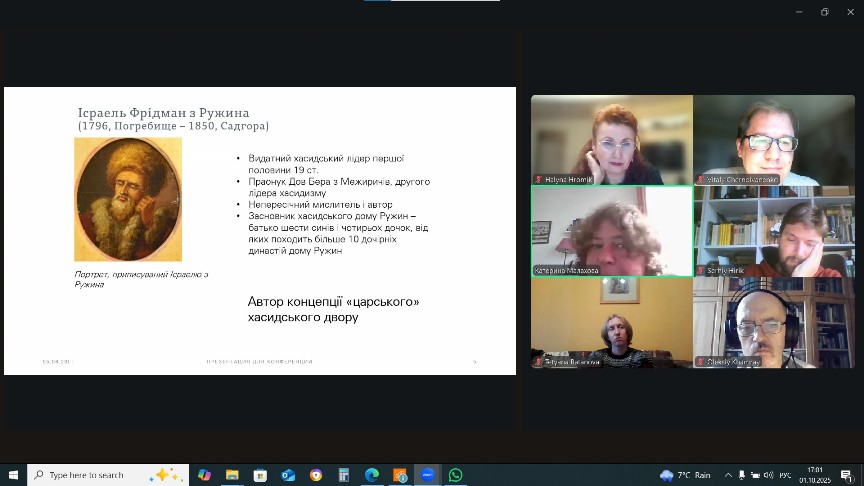This screenshot has height=486, width=864.
Task: Open File Explorer in the taskbar
Action: [x=232, y=475]
